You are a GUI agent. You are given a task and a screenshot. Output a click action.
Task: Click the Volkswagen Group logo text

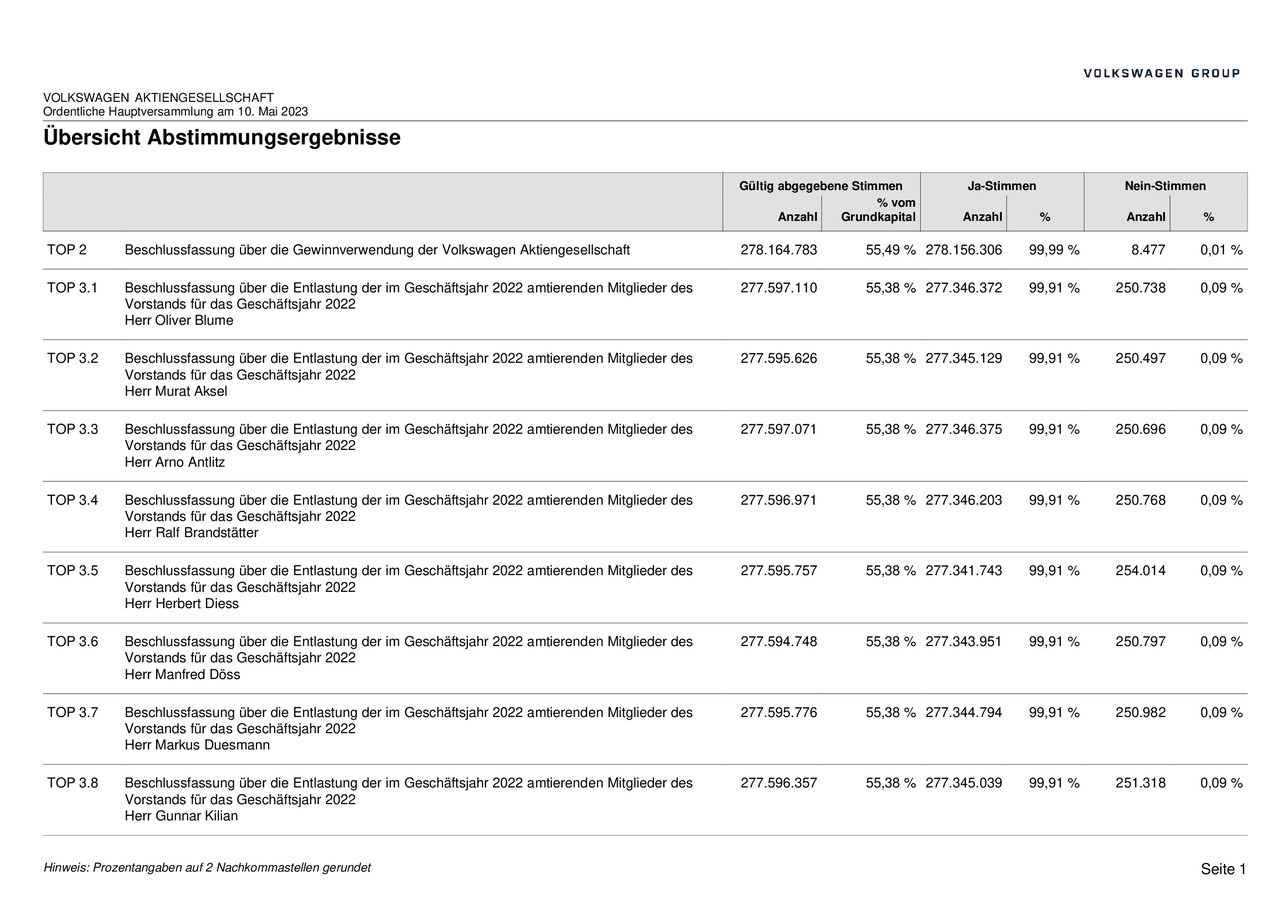[1162, 73]
